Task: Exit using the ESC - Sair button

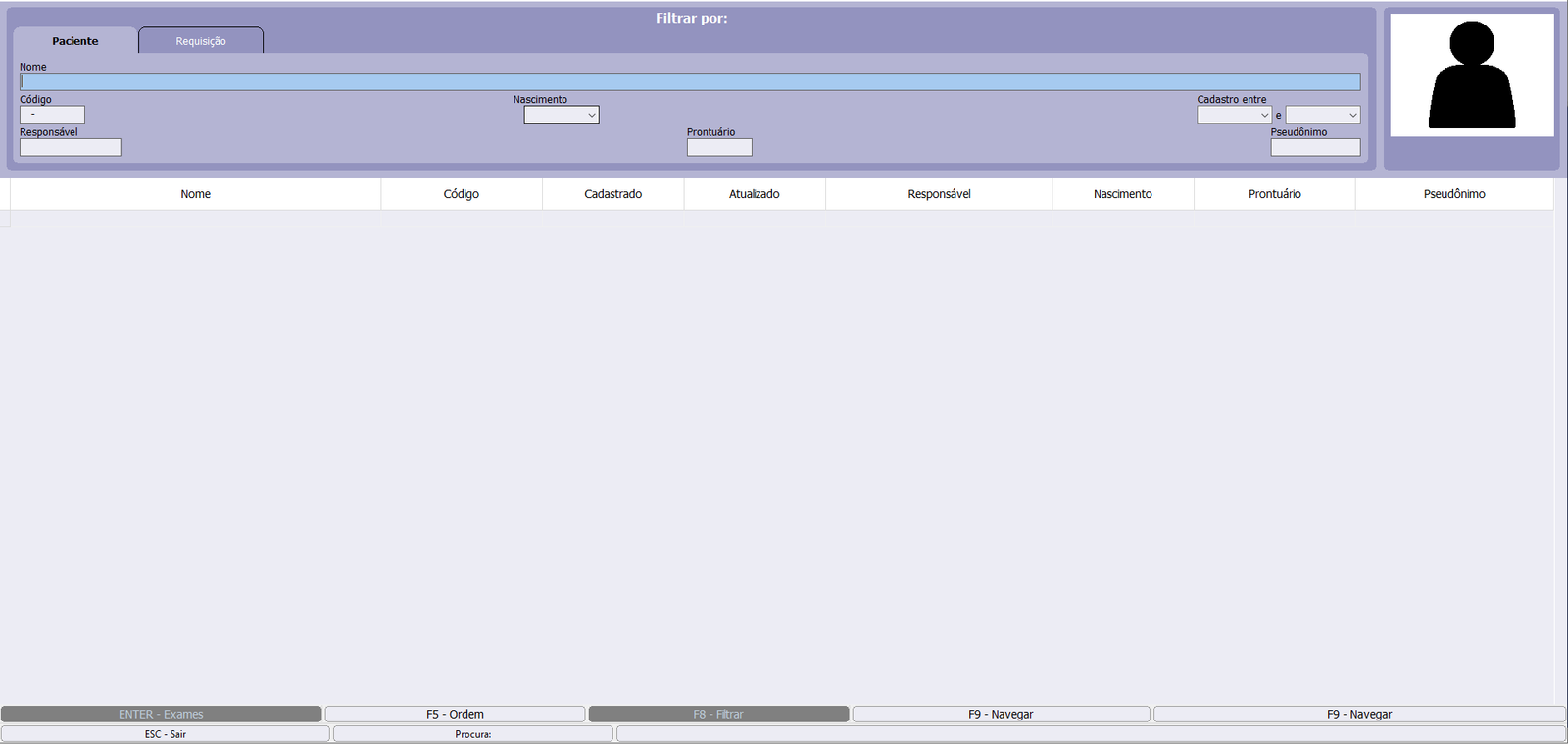Action: [x=165, y=734]
